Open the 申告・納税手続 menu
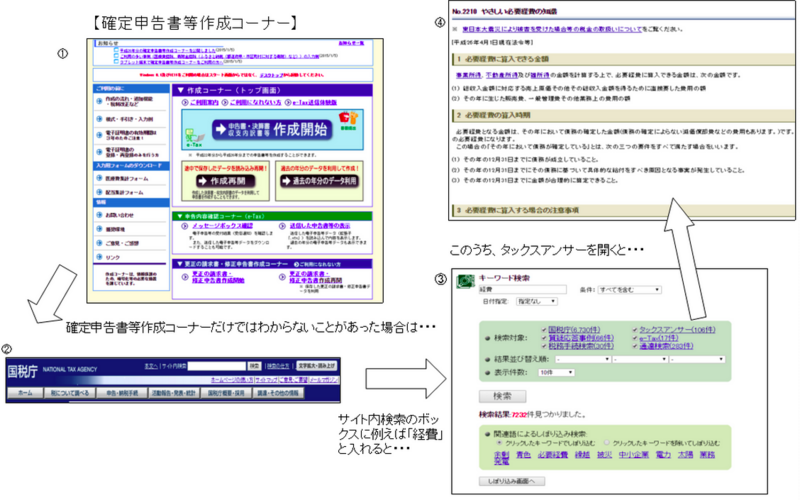This screenshot has width=800, height=500. coord(122,393)
